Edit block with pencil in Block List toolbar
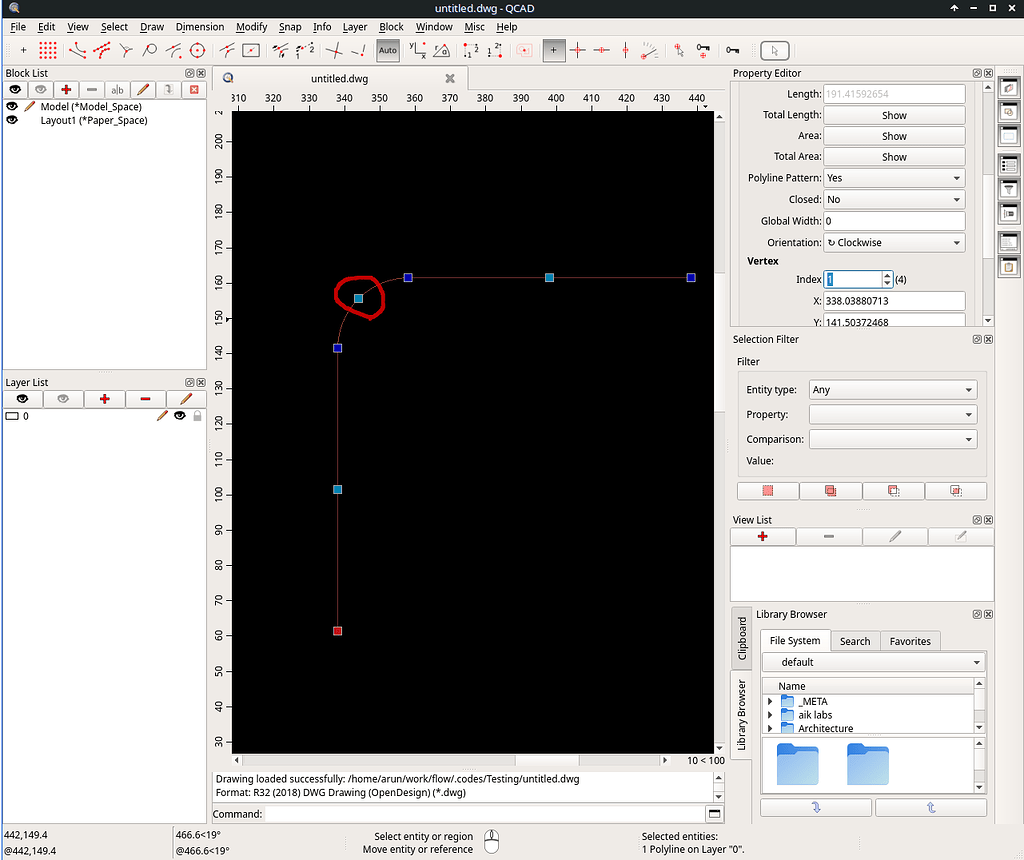The width and height of the screenshot is (1024, 860). 143,89
